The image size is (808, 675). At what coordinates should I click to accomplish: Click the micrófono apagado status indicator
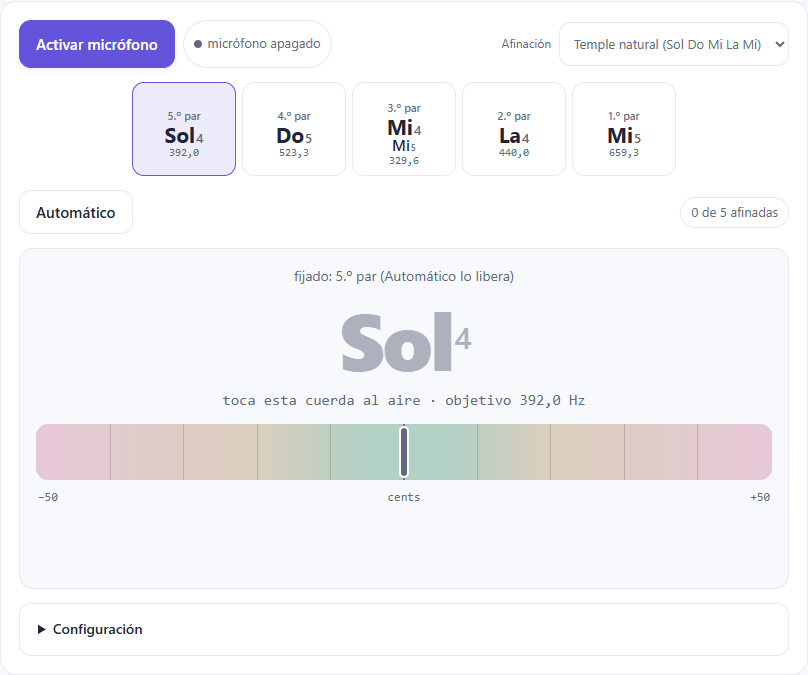coord(257,44)
